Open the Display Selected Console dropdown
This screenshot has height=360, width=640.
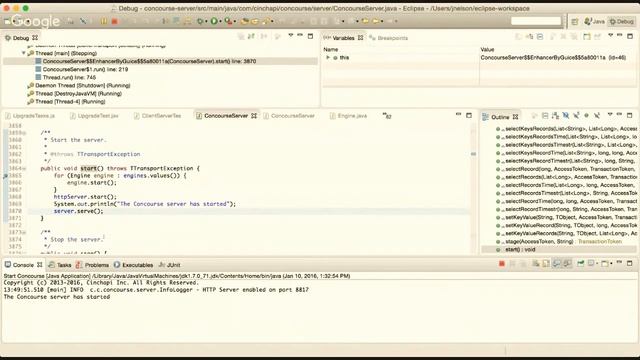(x=597, y=264)
